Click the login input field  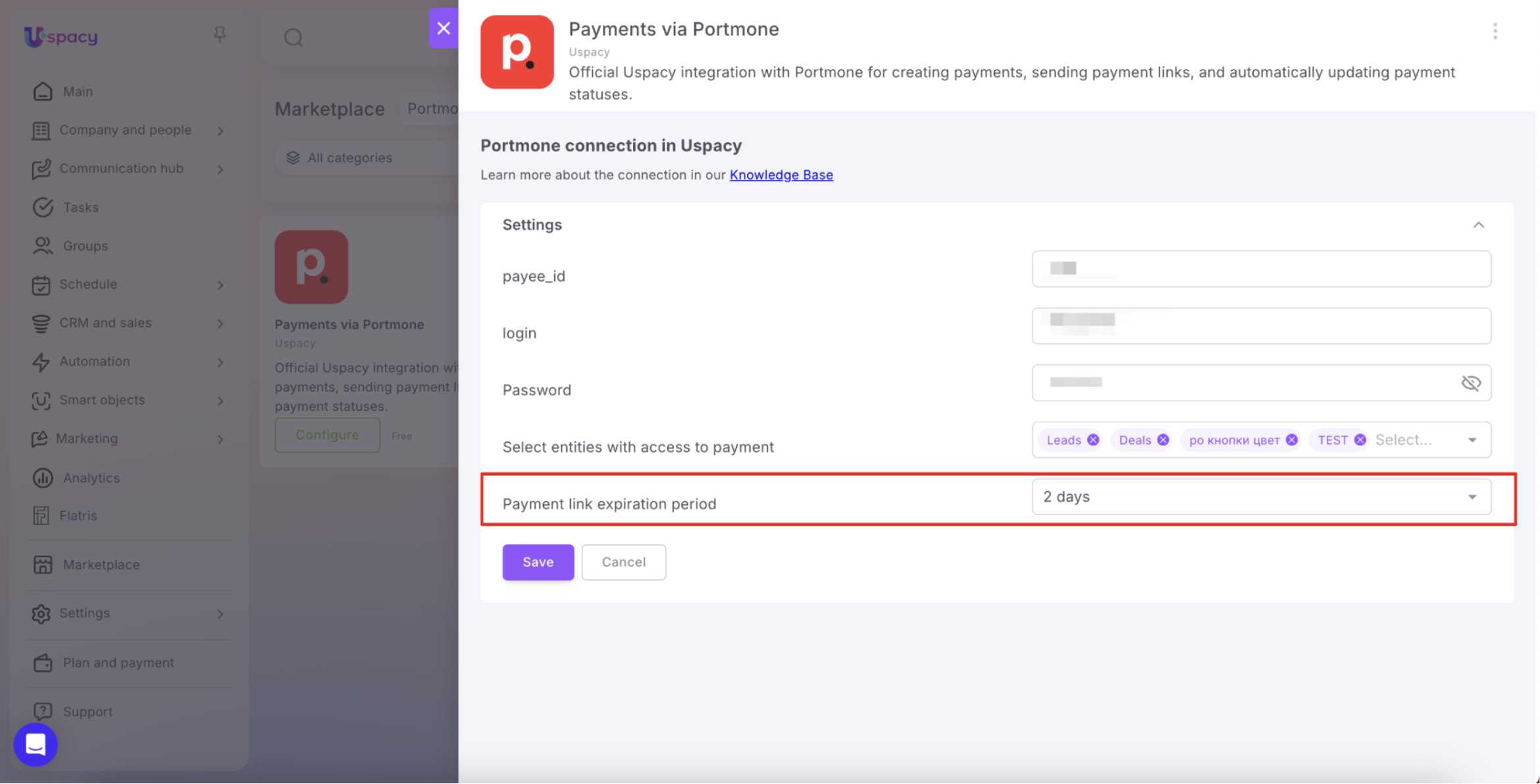[1261, 326]
